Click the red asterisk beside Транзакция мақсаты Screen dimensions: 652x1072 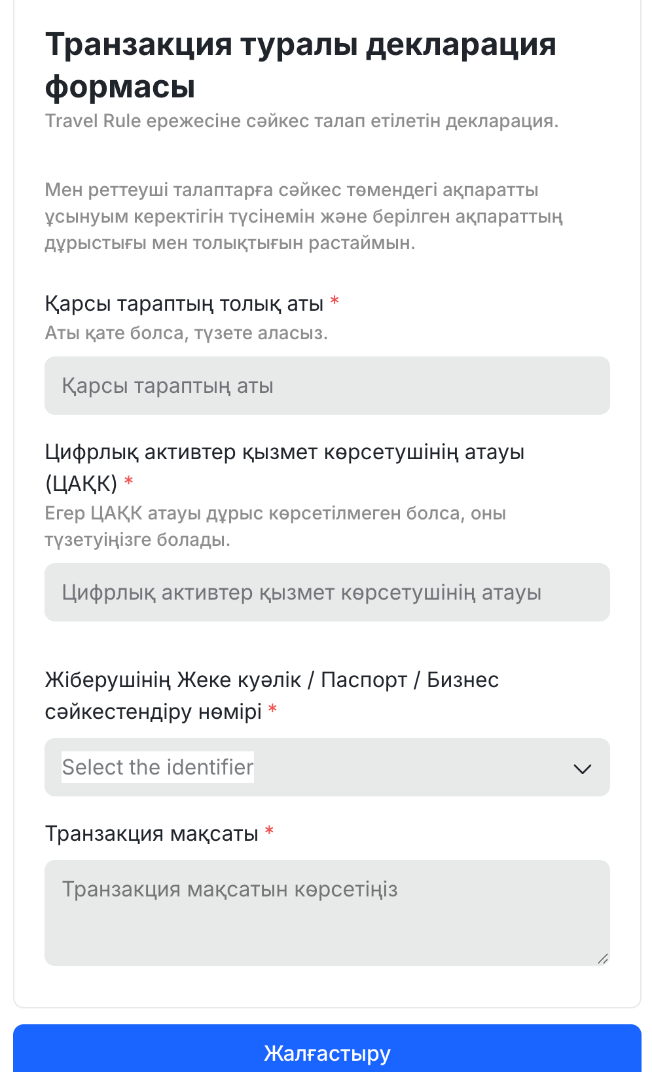coord(269,833)
